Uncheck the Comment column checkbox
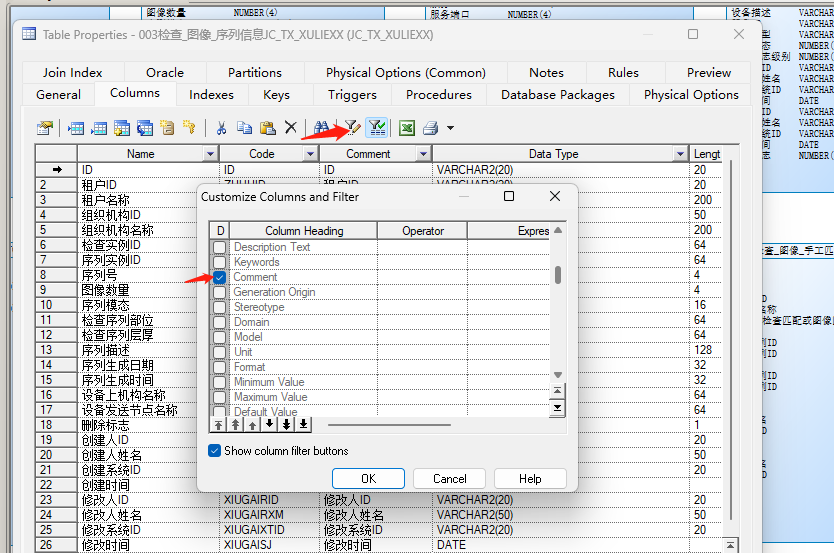Image resolution: width=834 pixels, height=553 pixels. (x=219, y=277)
